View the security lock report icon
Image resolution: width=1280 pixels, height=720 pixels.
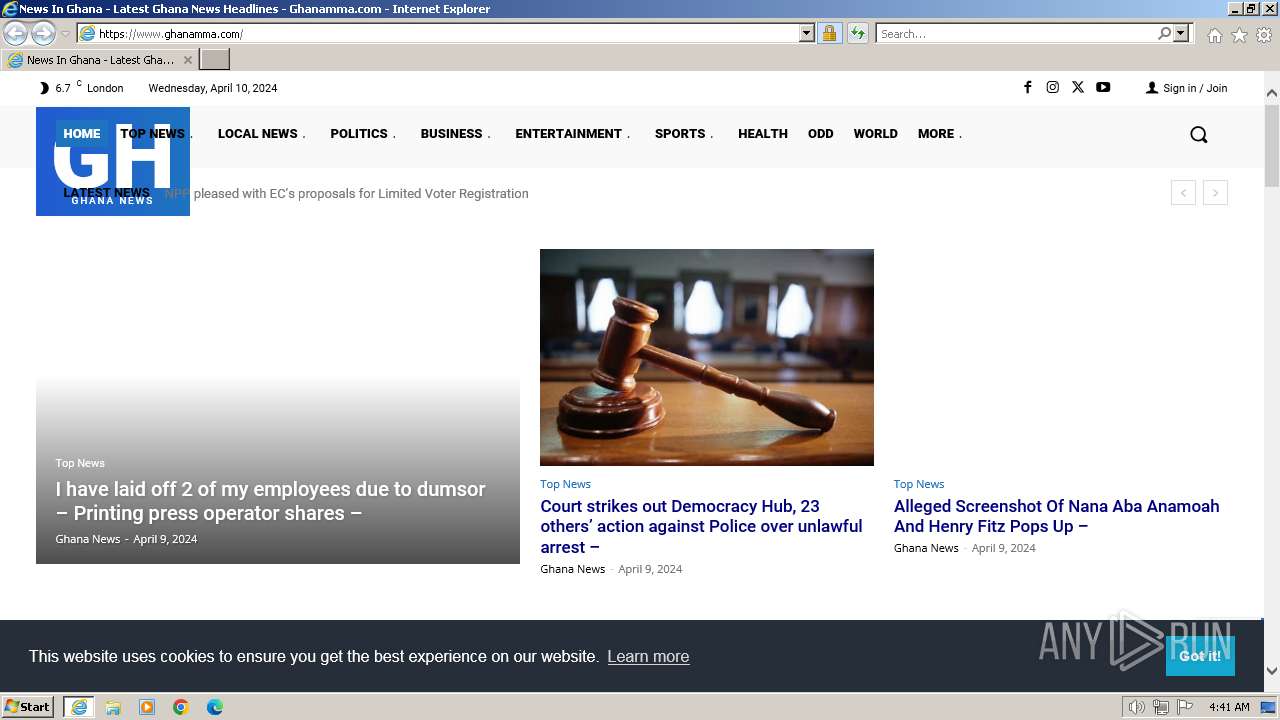829,33
